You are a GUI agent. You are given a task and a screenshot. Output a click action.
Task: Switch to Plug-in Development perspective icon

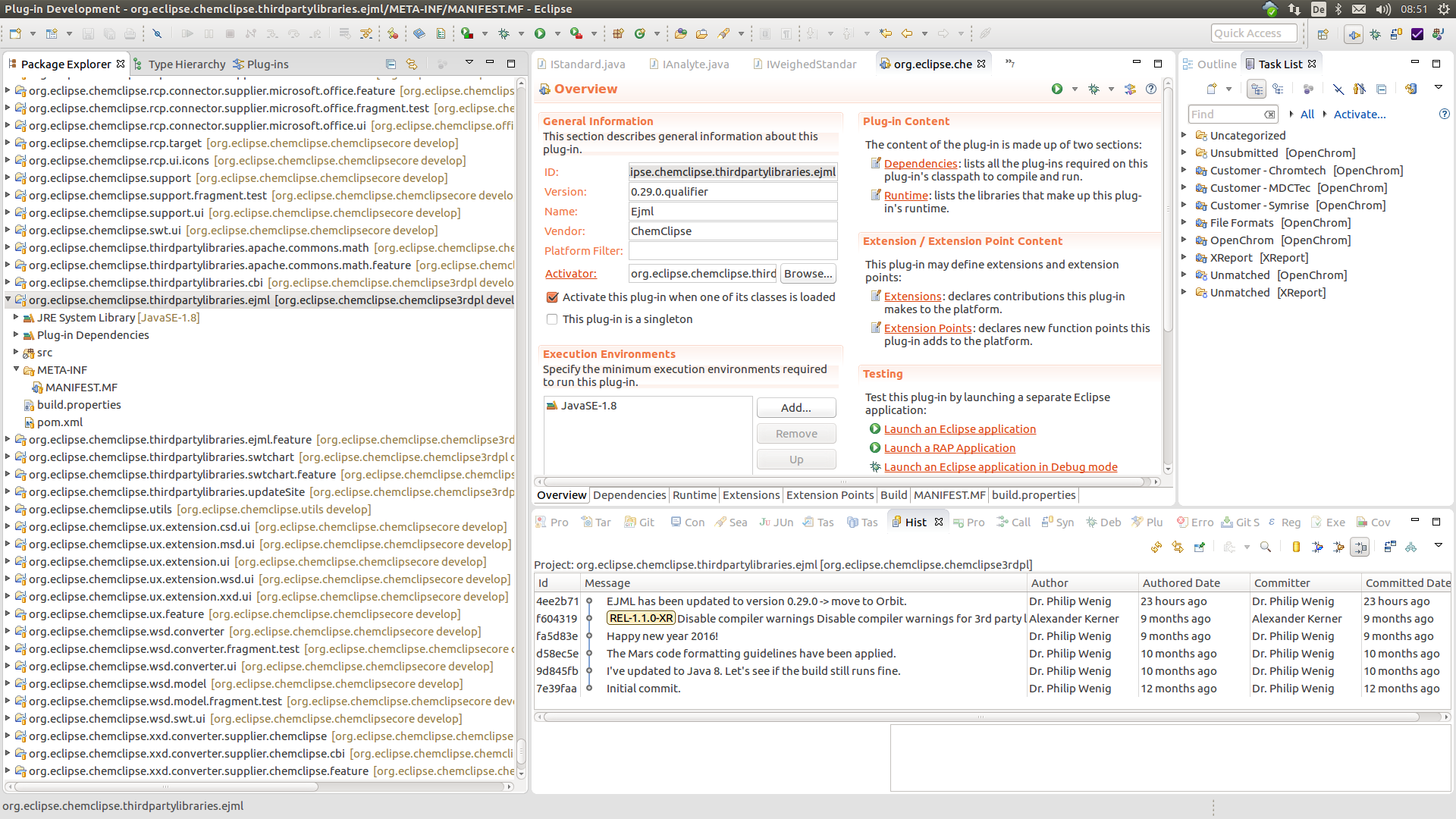(1354, 33)
